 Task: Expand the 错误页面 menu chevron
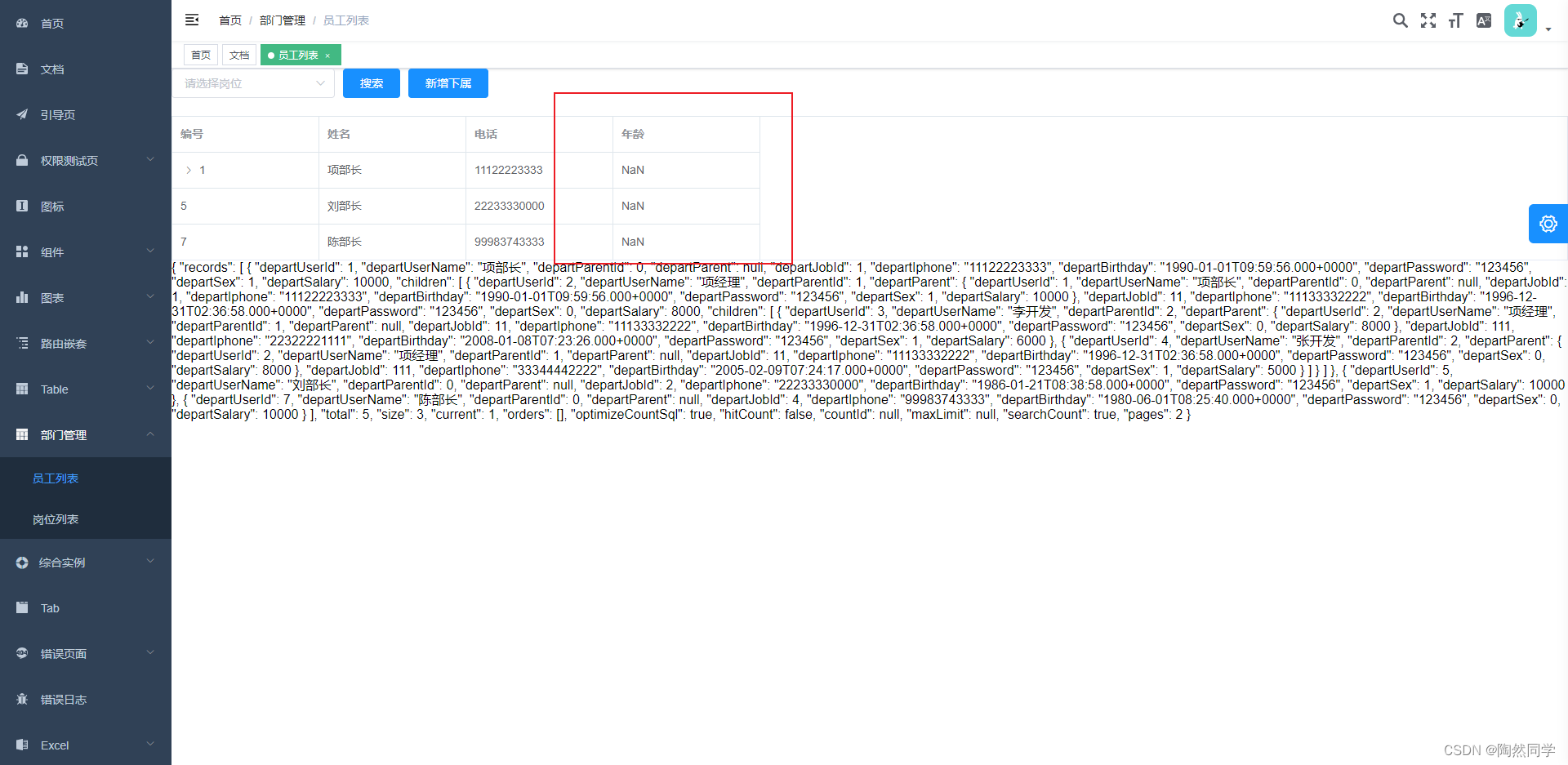(x=150, y=652)
